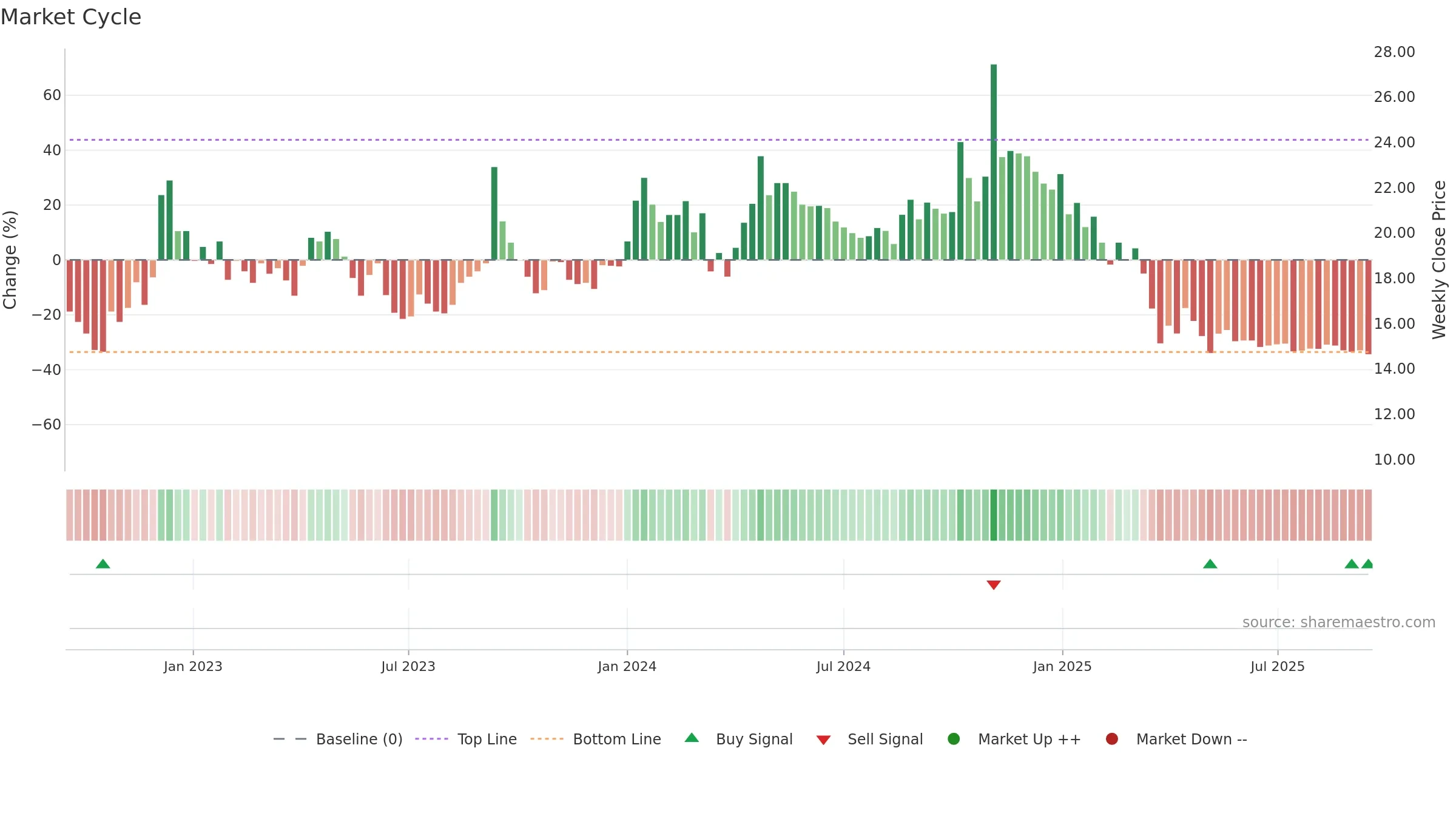The image size is (1456, 819).
Task: Toggle the Baseline (0) legend label
Action: click(x=359, y=739)
